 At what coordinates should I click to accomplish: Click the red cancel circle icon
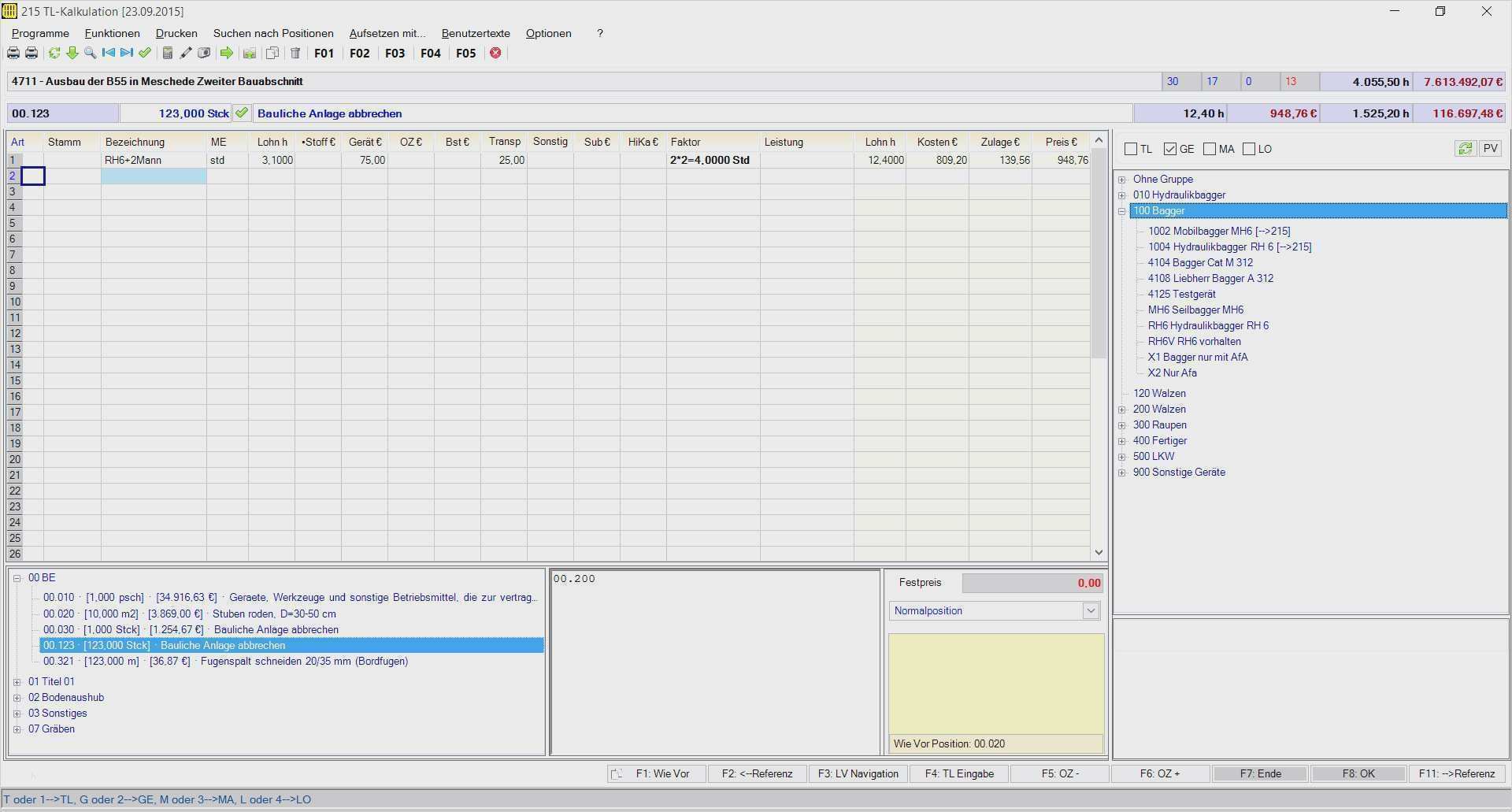[495, 53]
